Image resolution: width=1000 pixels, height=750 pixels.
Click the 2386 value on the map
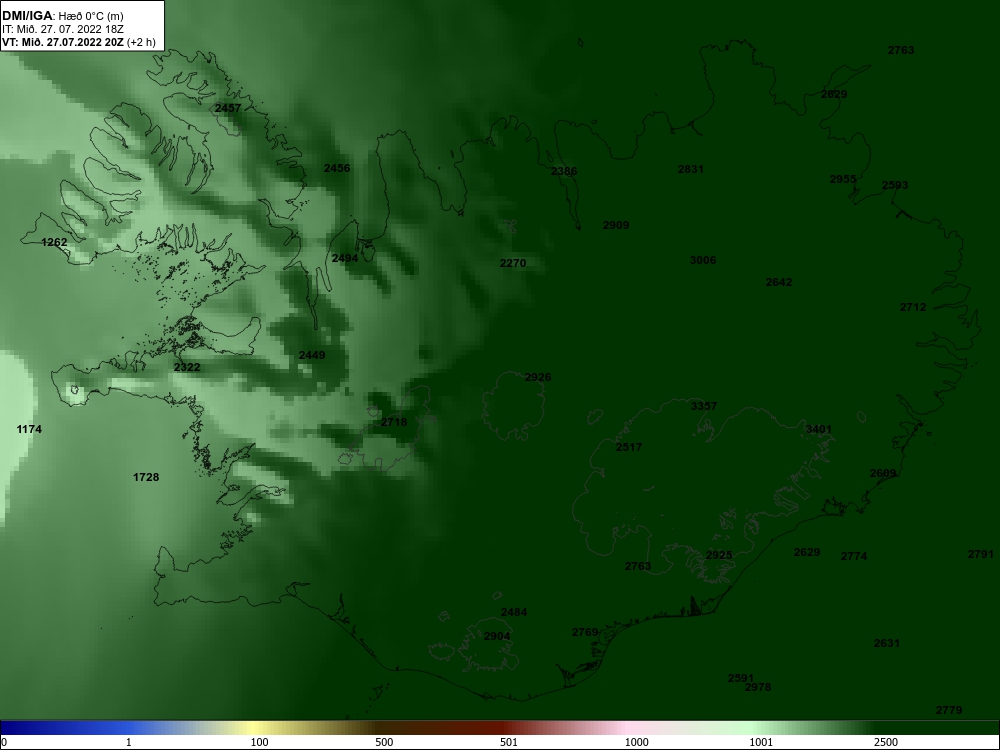[x=564, y=171]
